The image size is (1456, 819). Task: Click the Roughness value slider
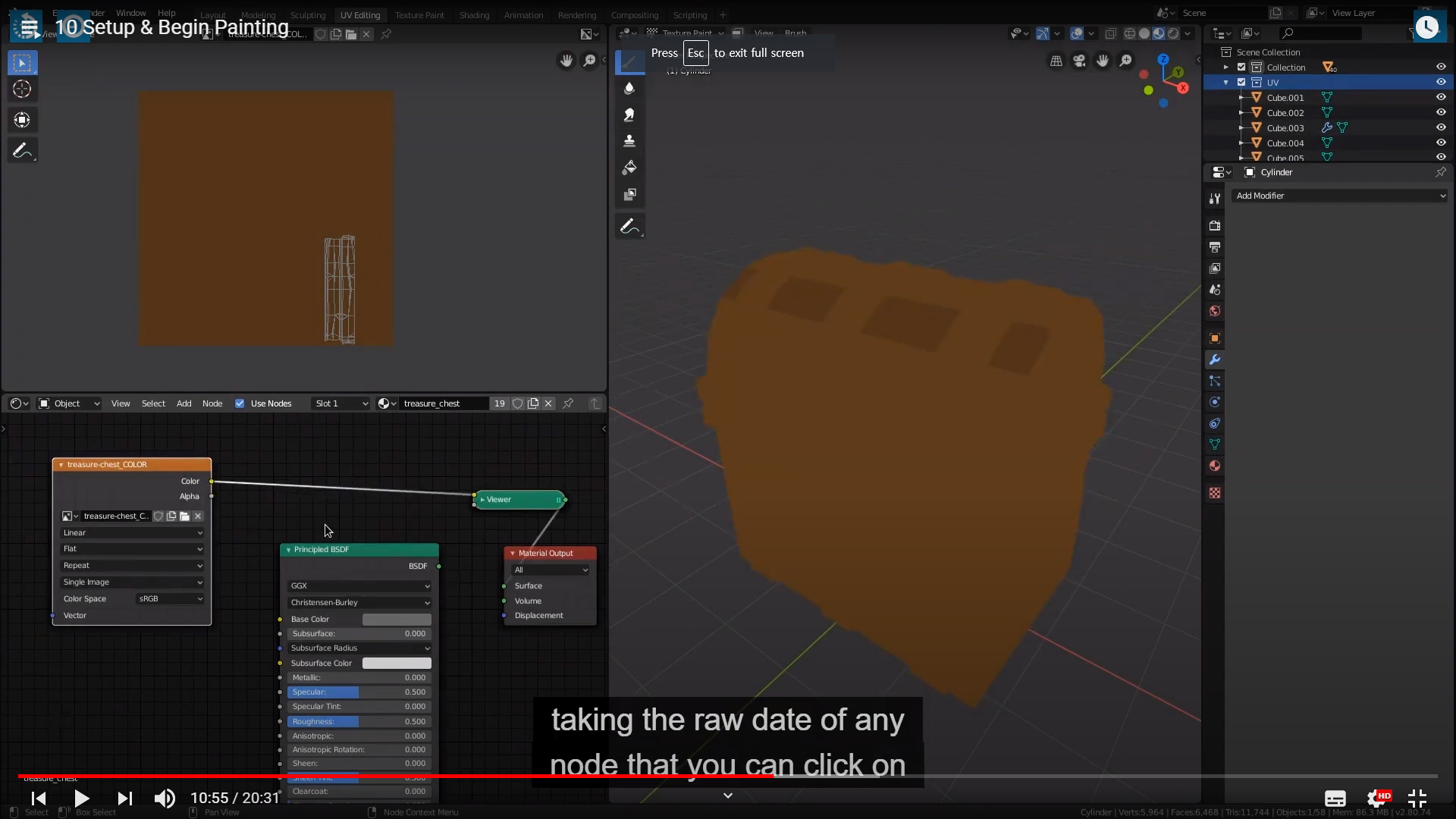point(359,722)
